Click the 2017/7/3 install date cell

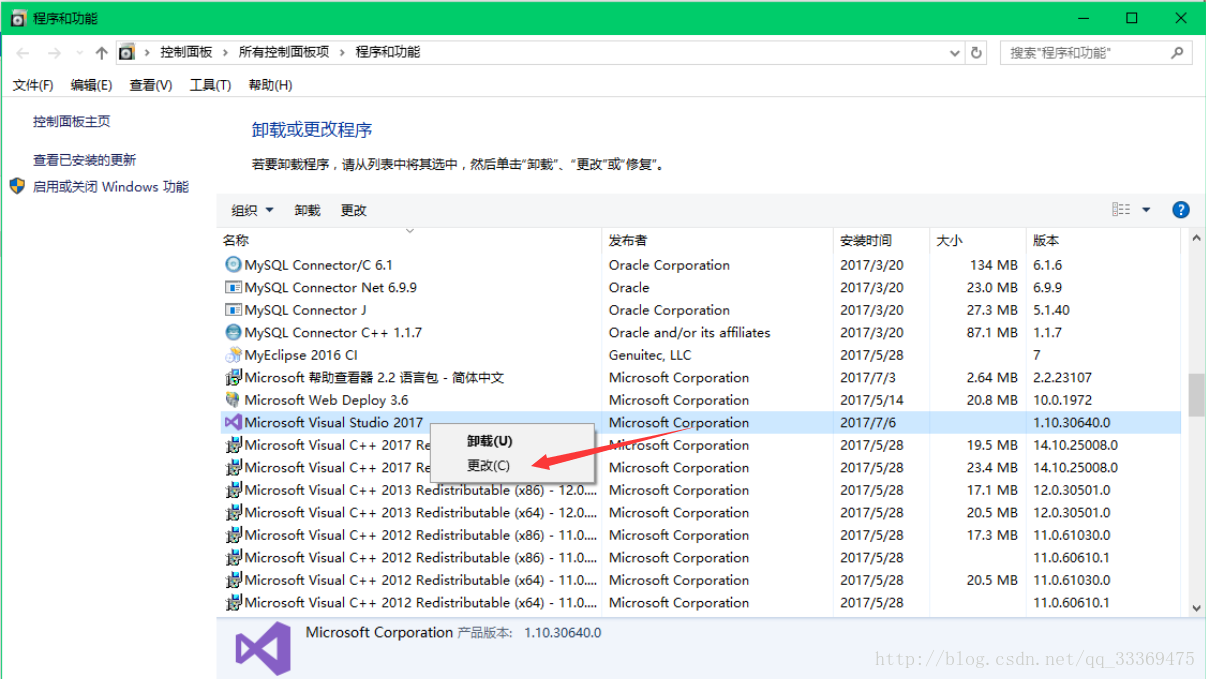[x=868, y=377]
